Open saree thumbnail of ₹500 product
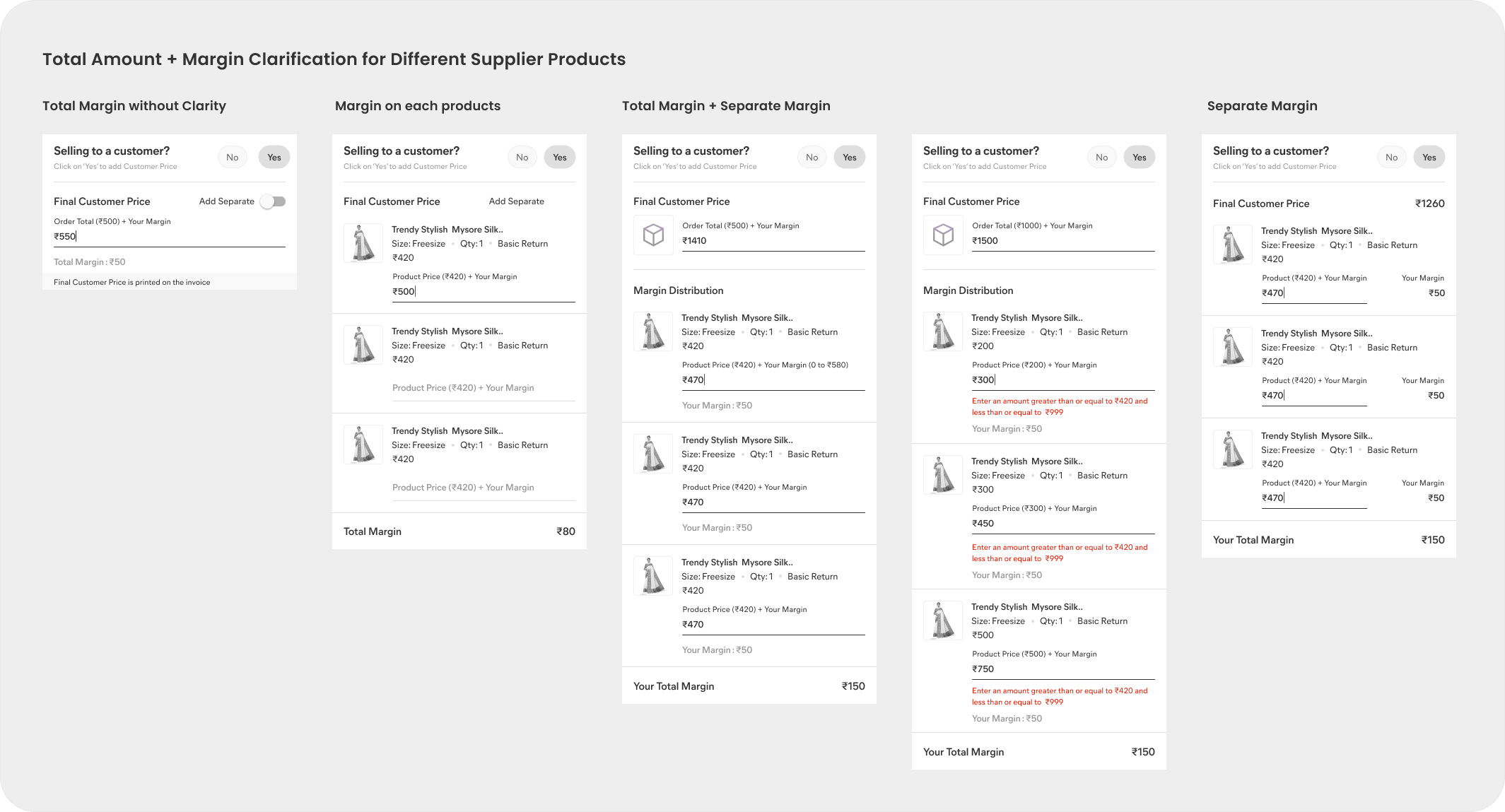Screen dimensions: 1505x812 pyautogui.click(x=943, y=620)
